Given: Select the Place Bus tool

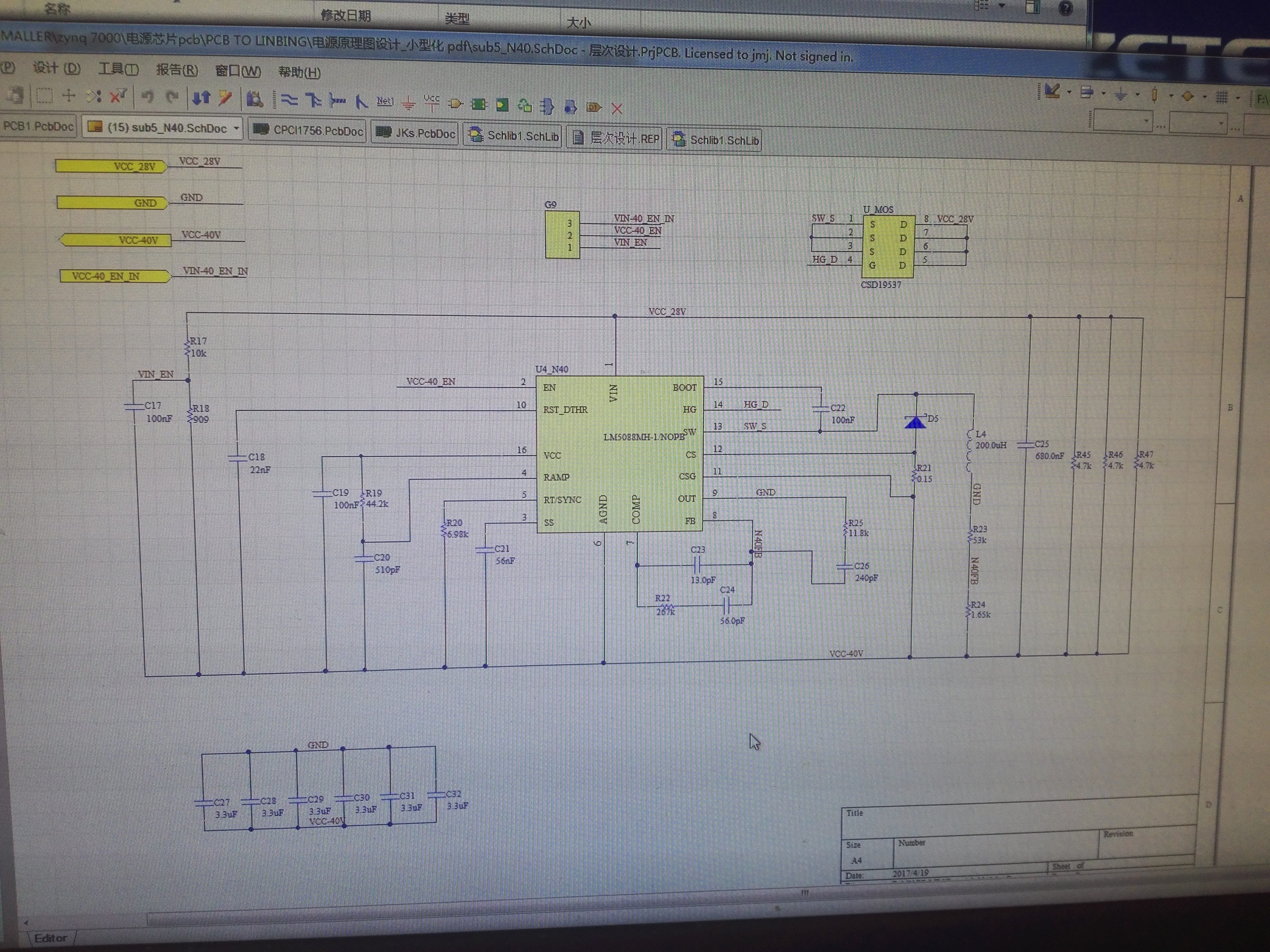Looking at the screenshot, I should (314, 100).
